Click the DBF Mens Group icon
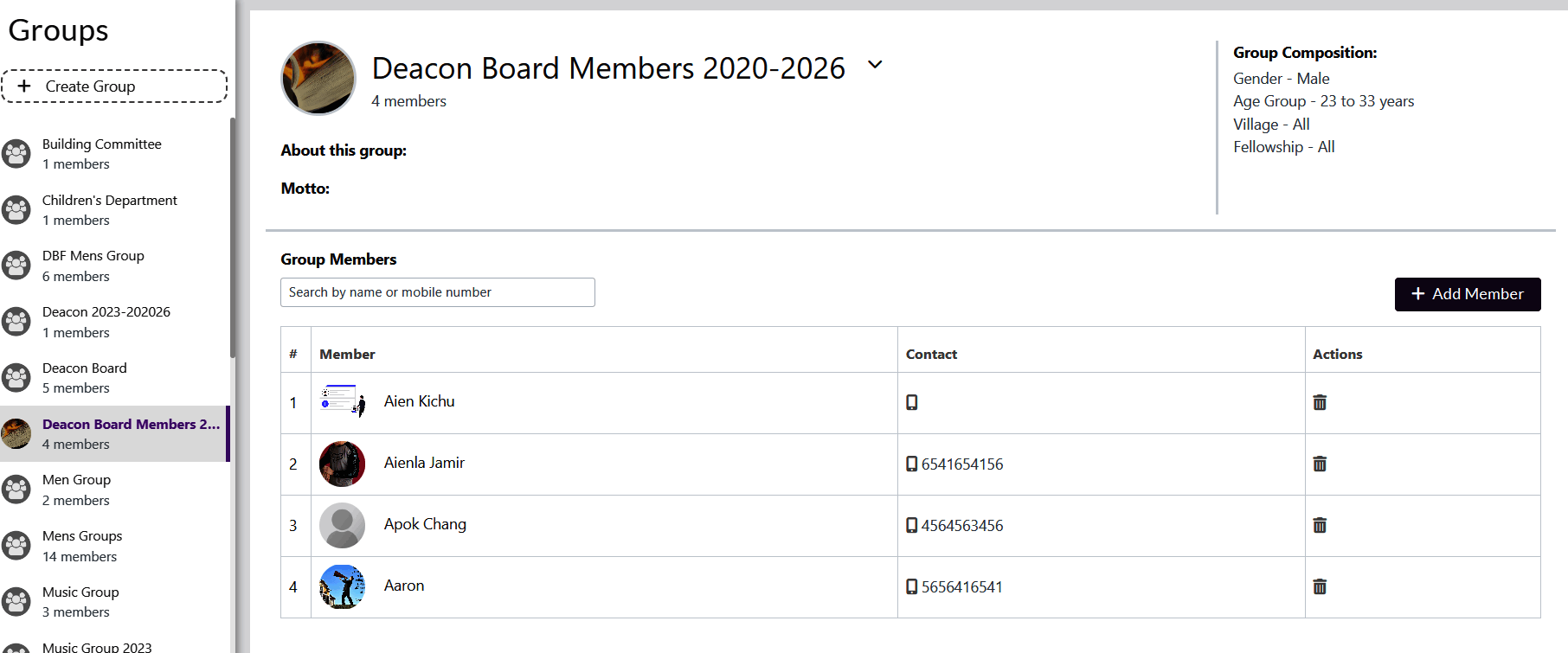1568x653 pixels. [16, 266]
